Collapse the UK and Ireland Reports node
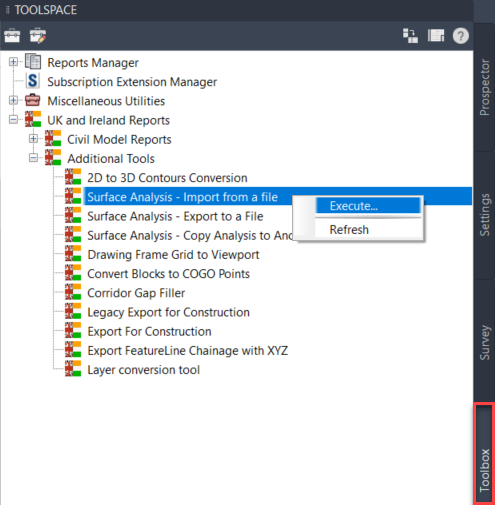The image size is (495, 505). click(13, 120)
